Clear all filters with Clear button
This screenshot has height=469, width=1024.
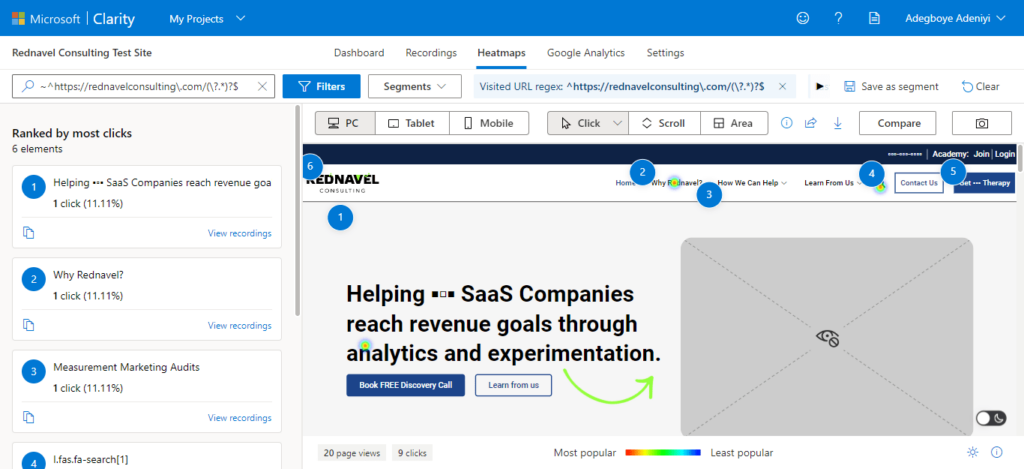point(981,86)
